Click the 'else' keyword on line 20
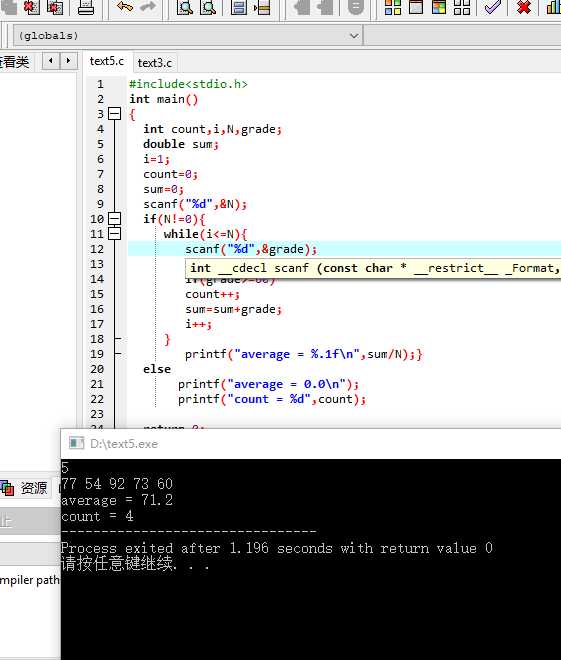 point(157,369)
